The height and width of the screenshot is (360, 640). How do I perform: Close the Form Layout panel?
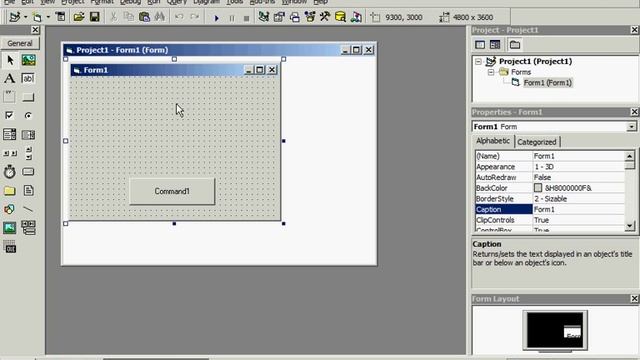(634, 299)
